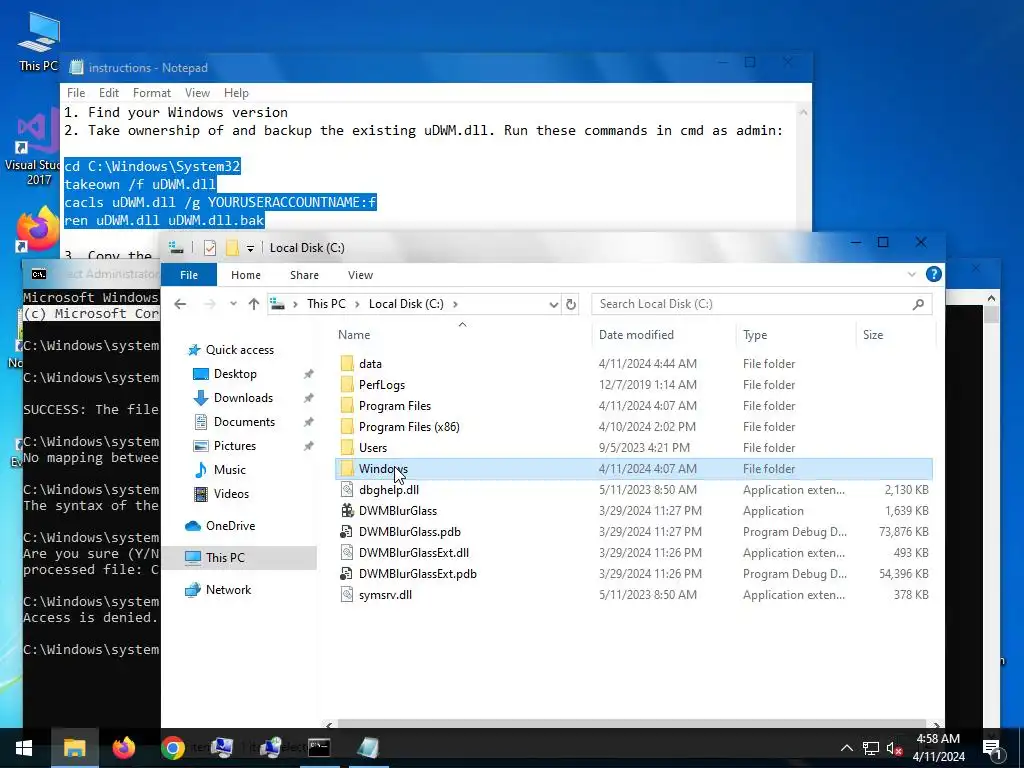Open Music in the navigation pane

tap(229, 470)
